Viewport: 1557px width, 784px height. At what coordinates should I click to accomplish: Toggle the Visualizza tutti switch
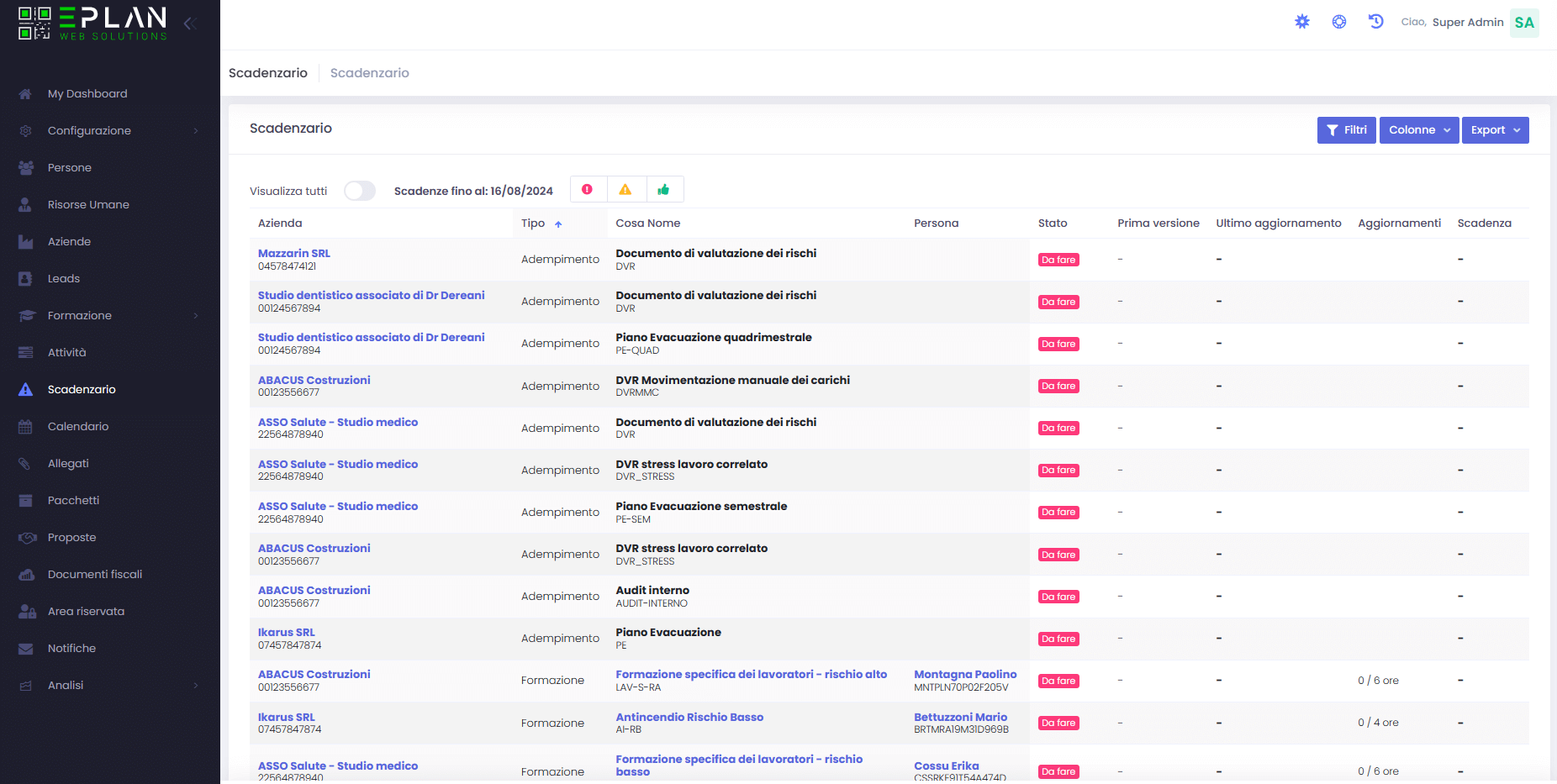click(x=360, y=191)
